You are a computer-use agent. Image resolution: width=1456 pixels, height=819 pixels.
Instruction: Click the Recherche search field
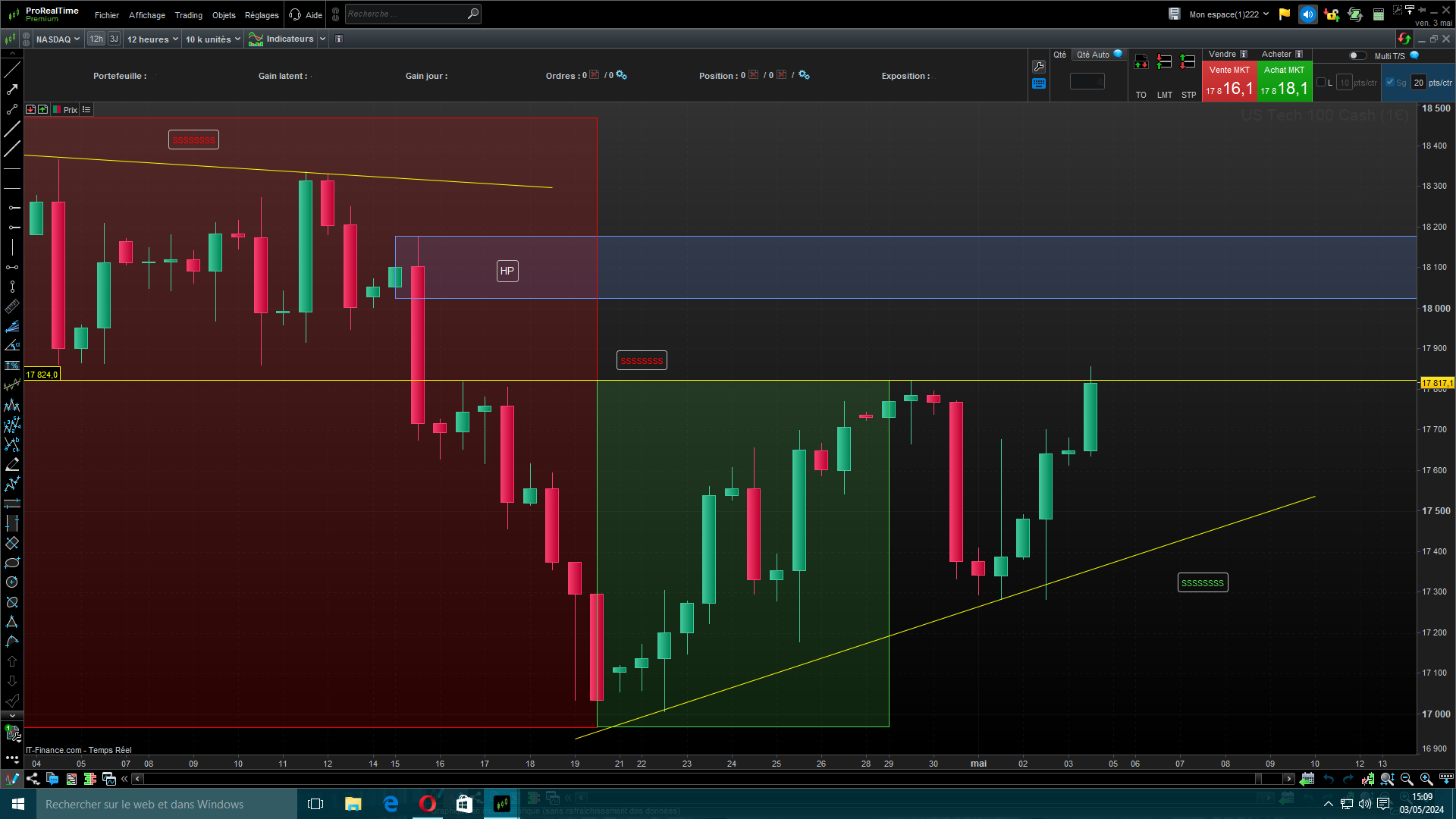click(406, 14)
